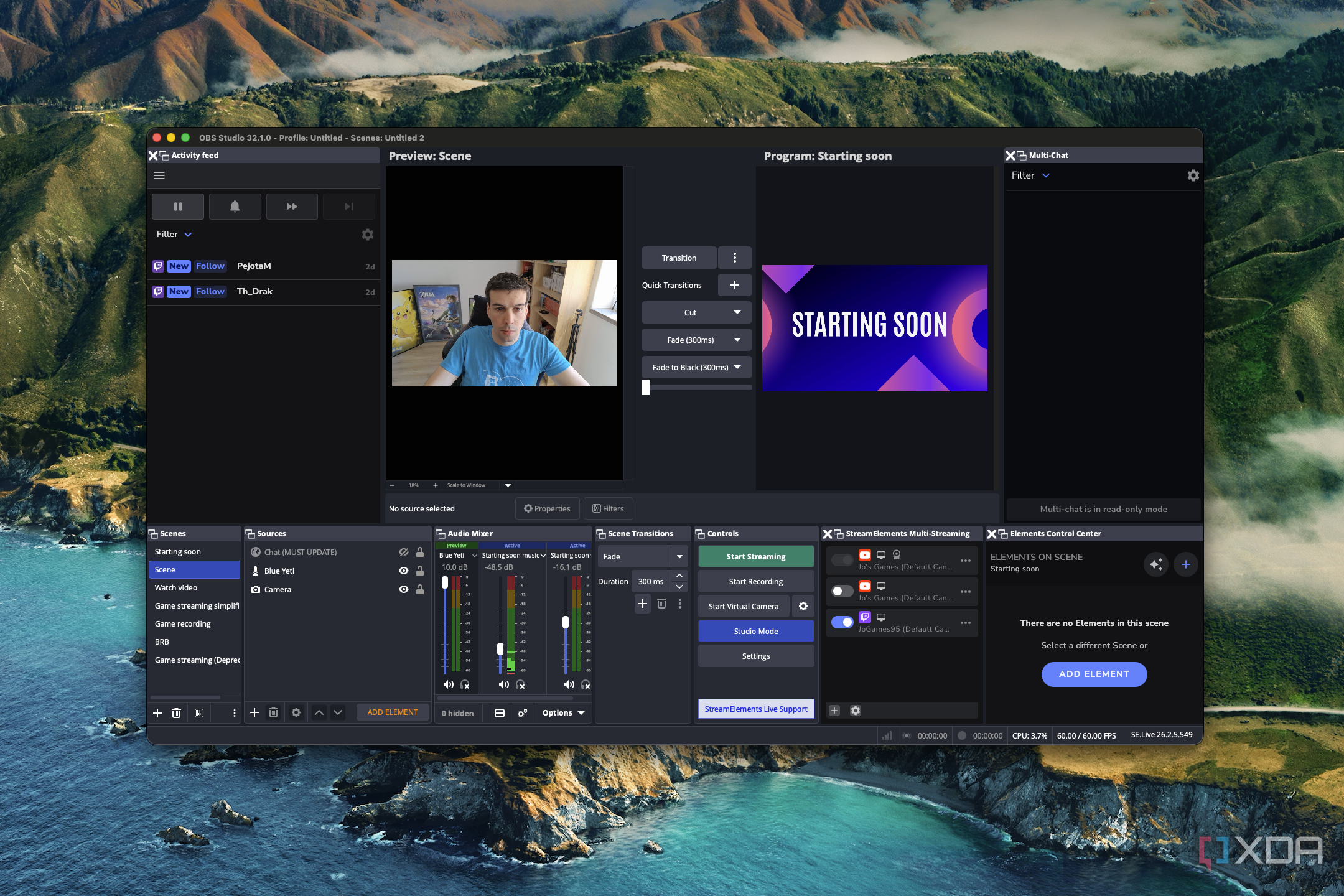Enable the second Jo's Games YouTube toggle

tap(842, 591)
